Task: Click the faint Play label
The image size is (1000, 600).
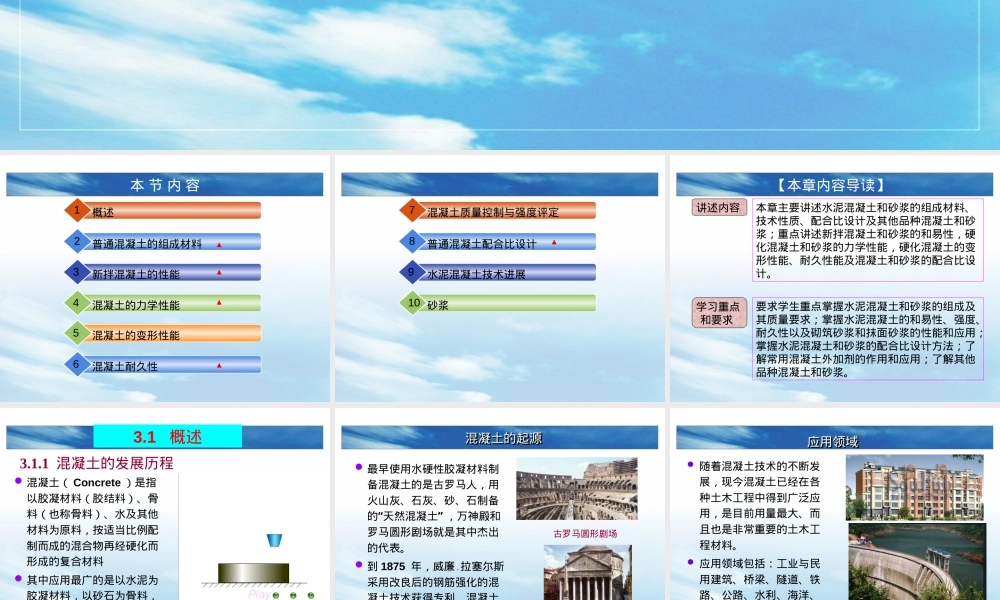Action: pyautogui.click(x=259, y=594)
